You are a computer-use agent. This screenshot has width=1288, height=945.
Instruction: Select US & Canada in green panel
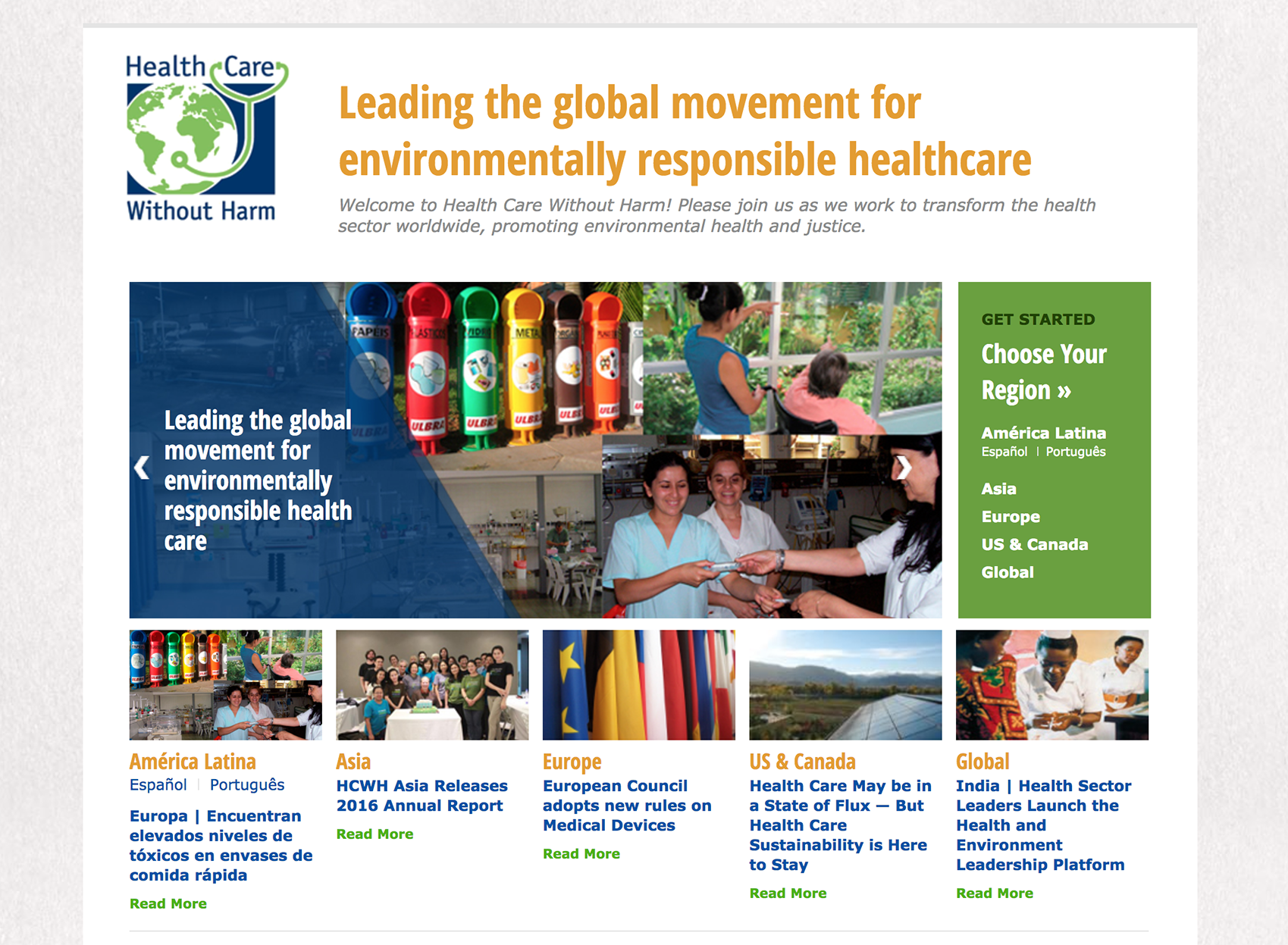pos(1034,544)
